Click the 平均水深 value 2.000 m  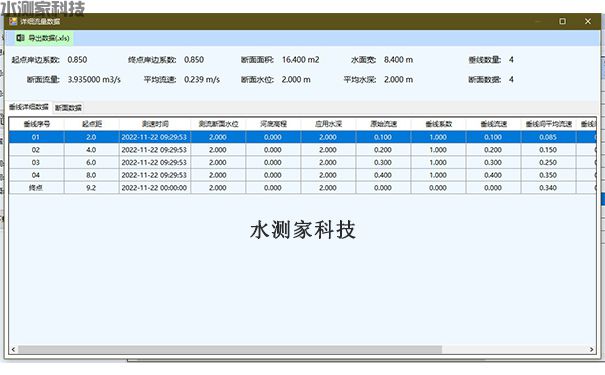398,79
